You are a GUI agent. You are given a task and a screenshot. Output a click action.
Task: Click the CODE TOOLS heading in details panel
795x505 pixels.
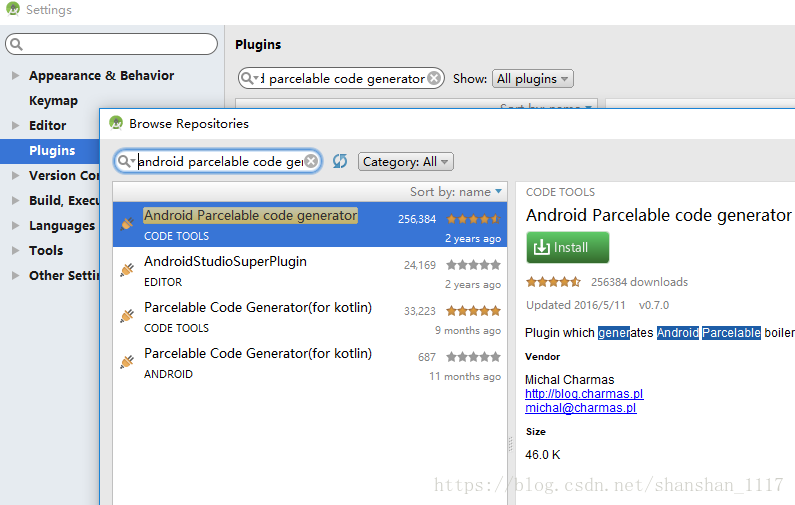pos(560,192)
